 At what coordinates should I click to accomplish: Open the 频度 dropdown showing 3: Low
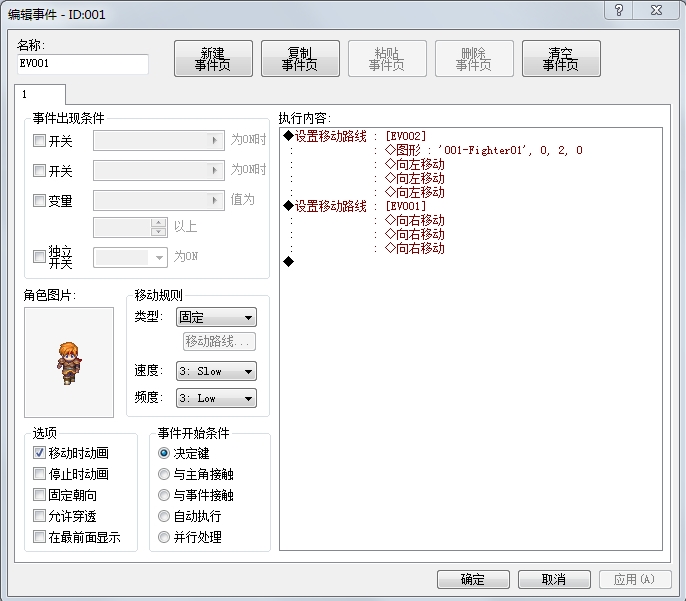(x=216, y=398)
